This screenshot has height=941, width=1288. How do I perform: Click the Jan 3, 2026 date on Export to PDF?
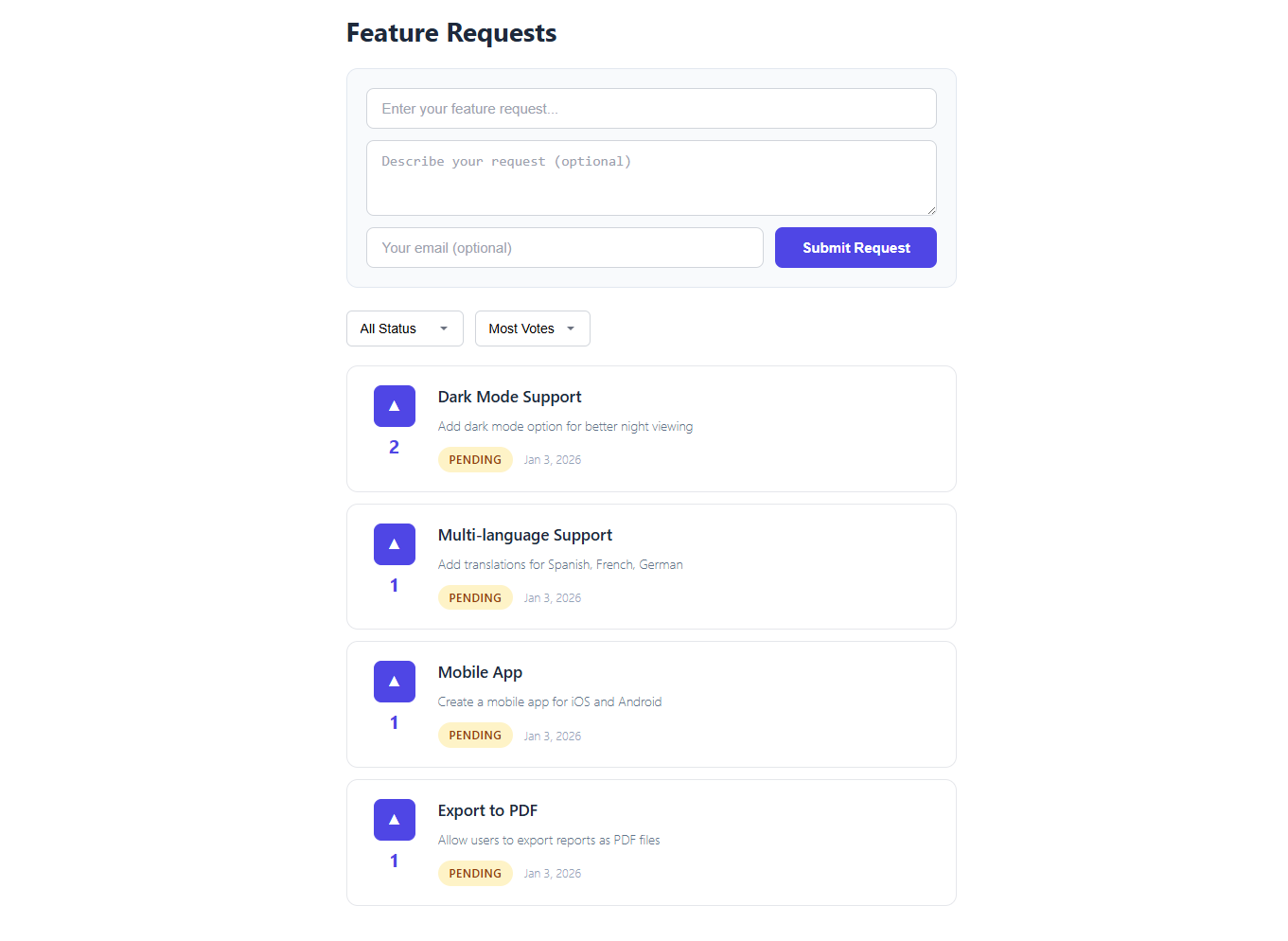click(x=552, y=873)
